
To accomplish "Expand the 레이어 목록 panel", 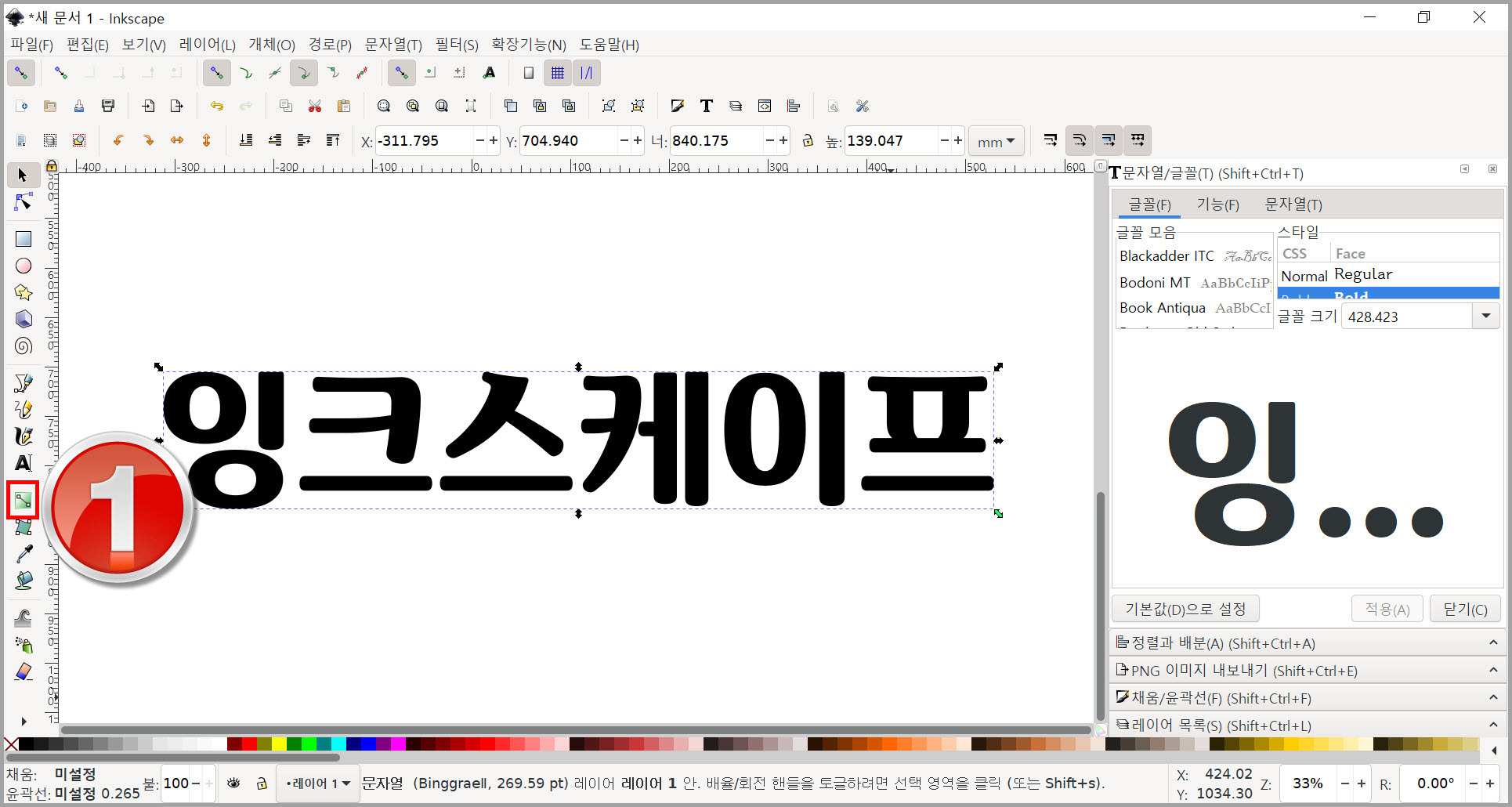I will point(1307,726).
